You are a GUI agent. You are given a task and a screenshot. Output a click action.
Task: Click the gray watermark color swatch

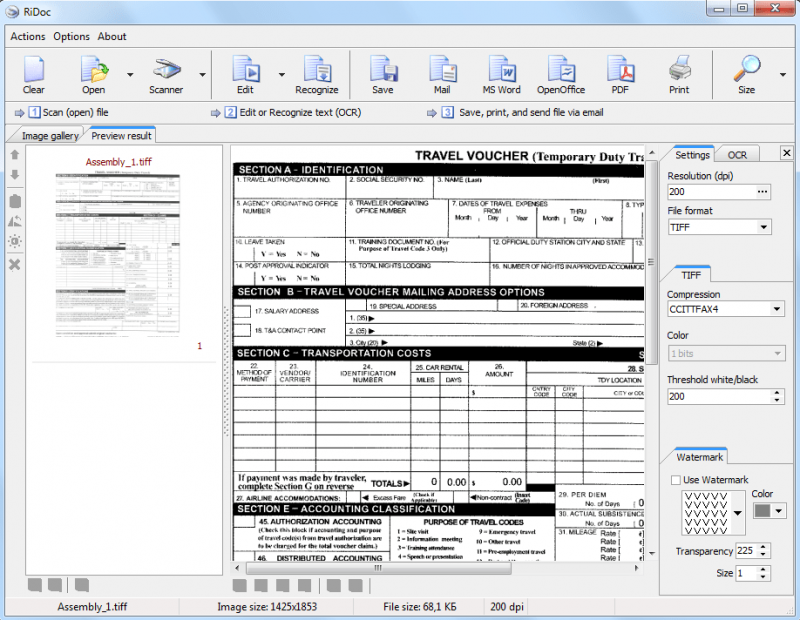tap(762, 511)
